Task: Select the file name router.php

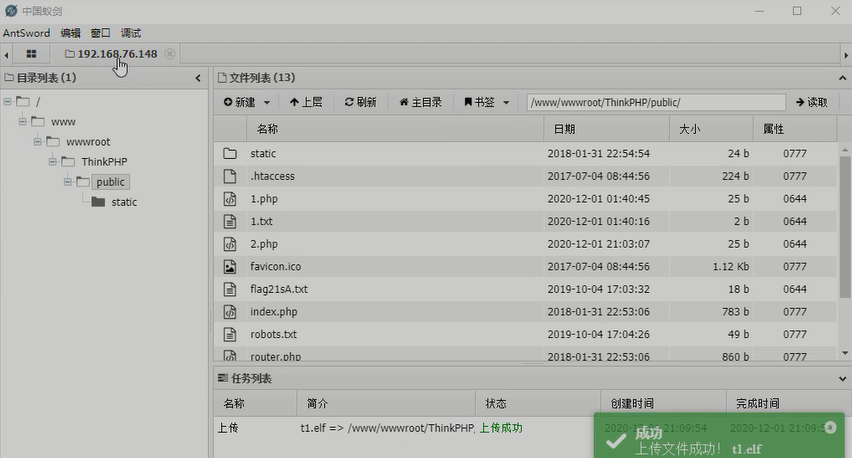Action: [275, 356]
